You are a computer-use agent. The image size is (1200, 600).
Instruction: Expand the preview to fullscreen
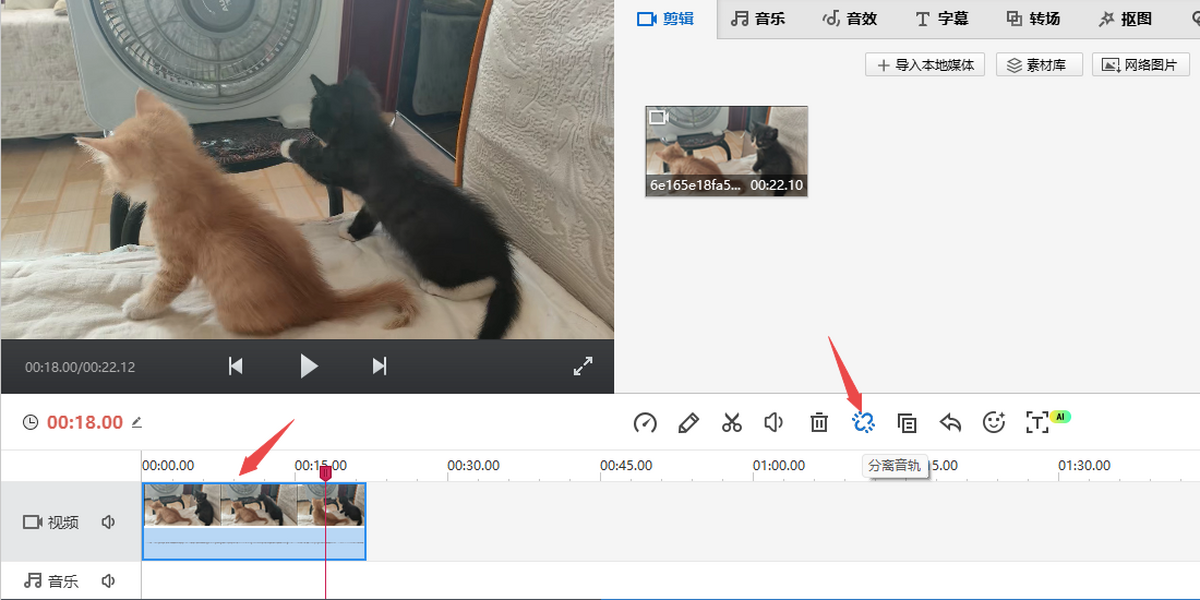pos(583,366)
